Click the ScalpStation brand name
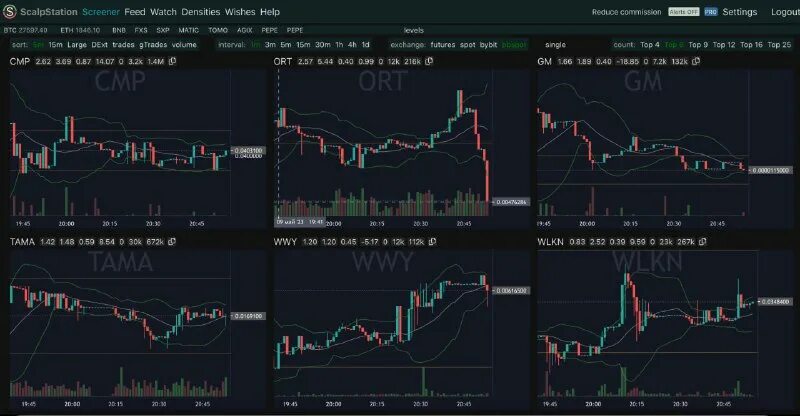The height and width of the screenshot is (416, 800). tap(48, 12)
